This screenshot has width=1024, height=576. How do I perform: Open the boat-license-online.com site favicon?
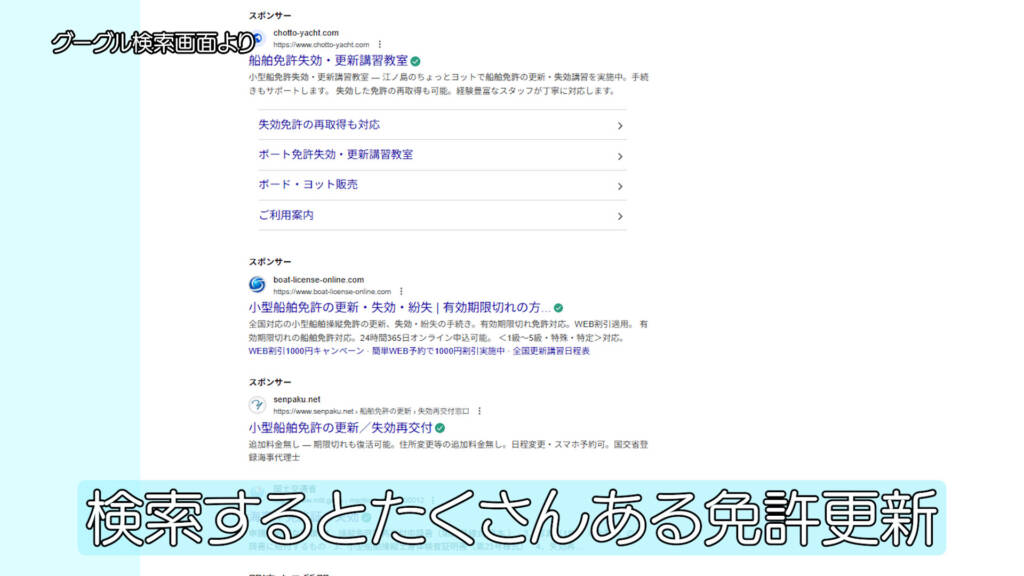[257, 285]
